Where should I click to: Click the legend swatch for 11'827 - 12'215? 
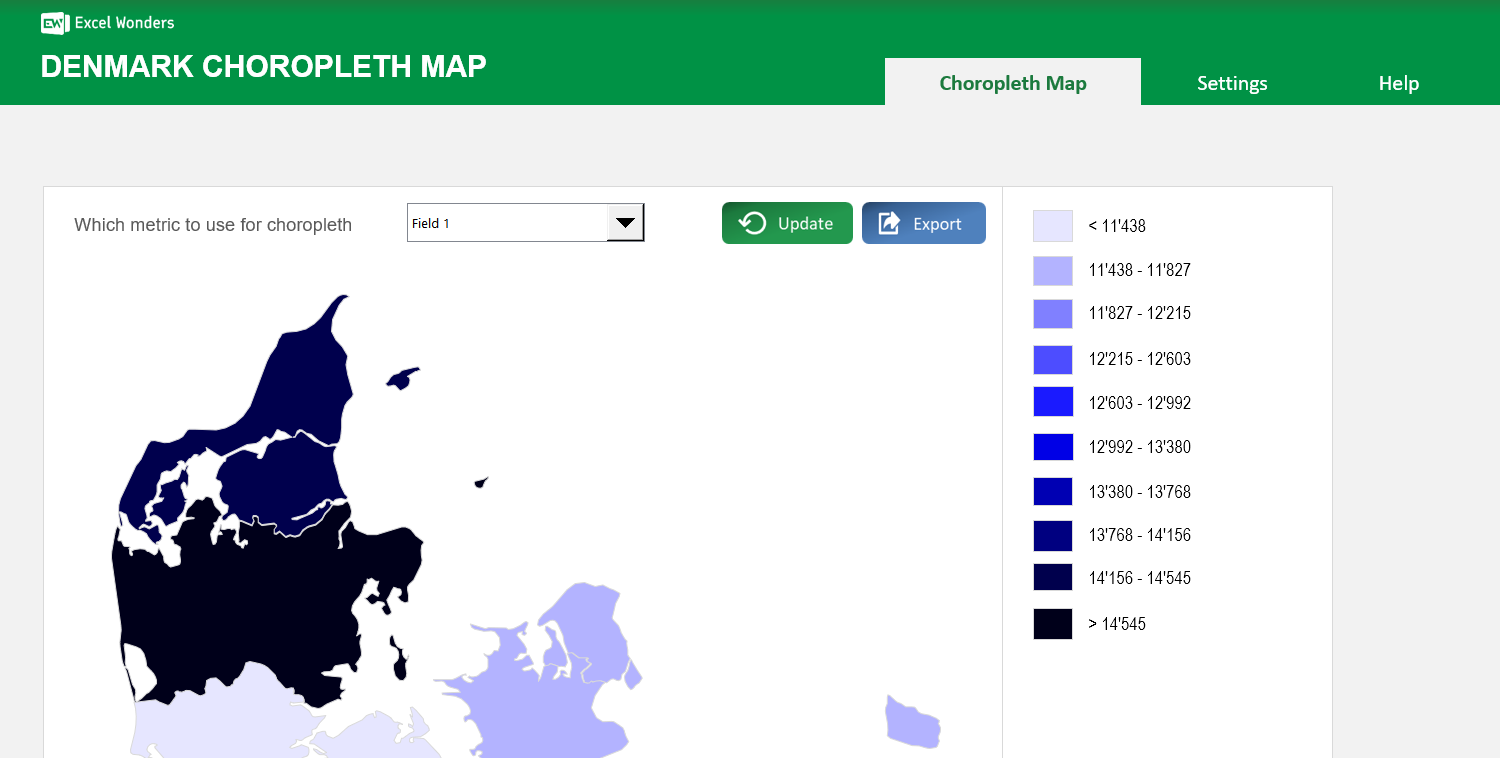tap(1052, 313)
